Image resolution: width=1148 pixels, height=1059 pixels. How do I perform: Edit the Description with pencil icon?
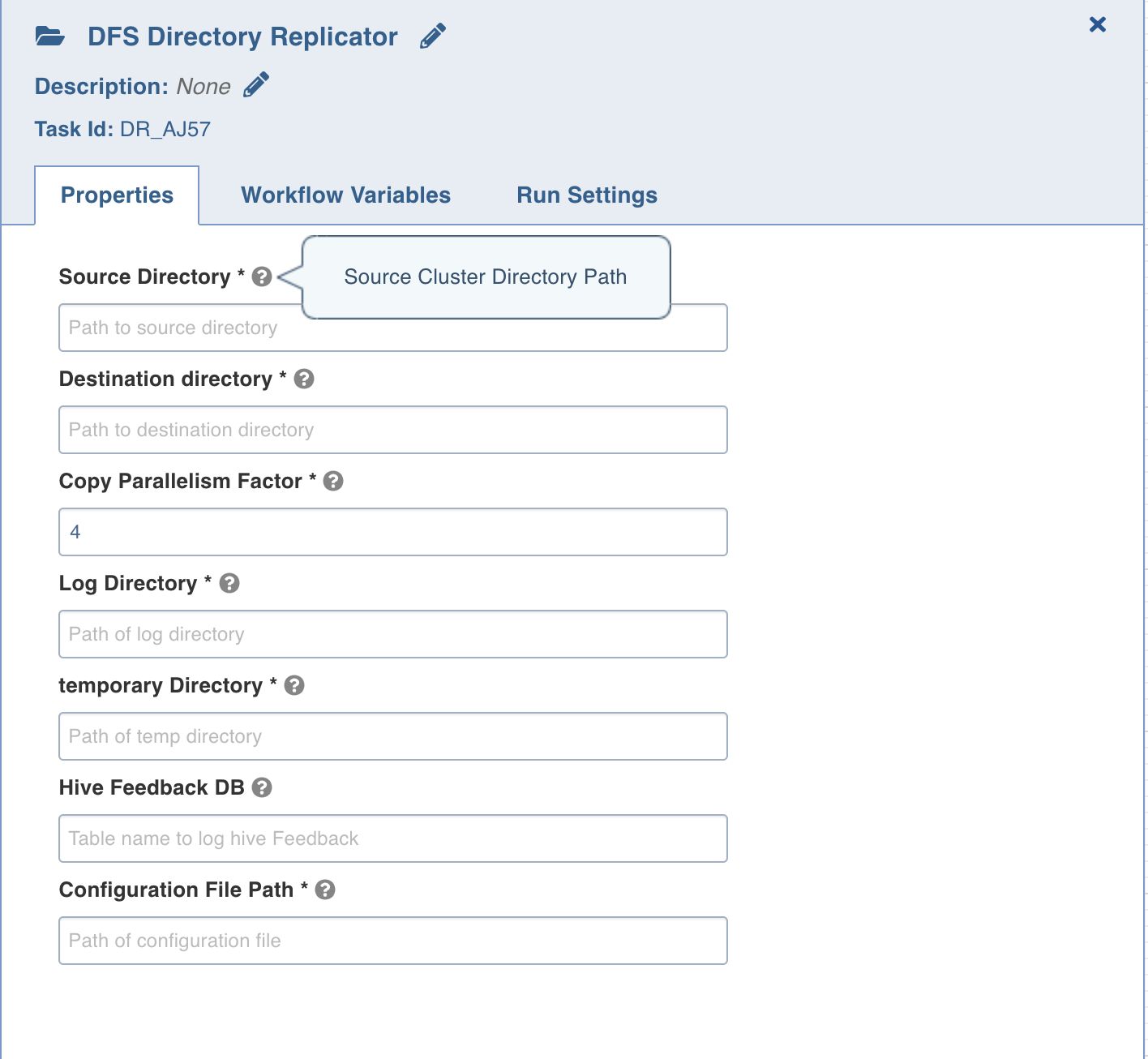256,85
